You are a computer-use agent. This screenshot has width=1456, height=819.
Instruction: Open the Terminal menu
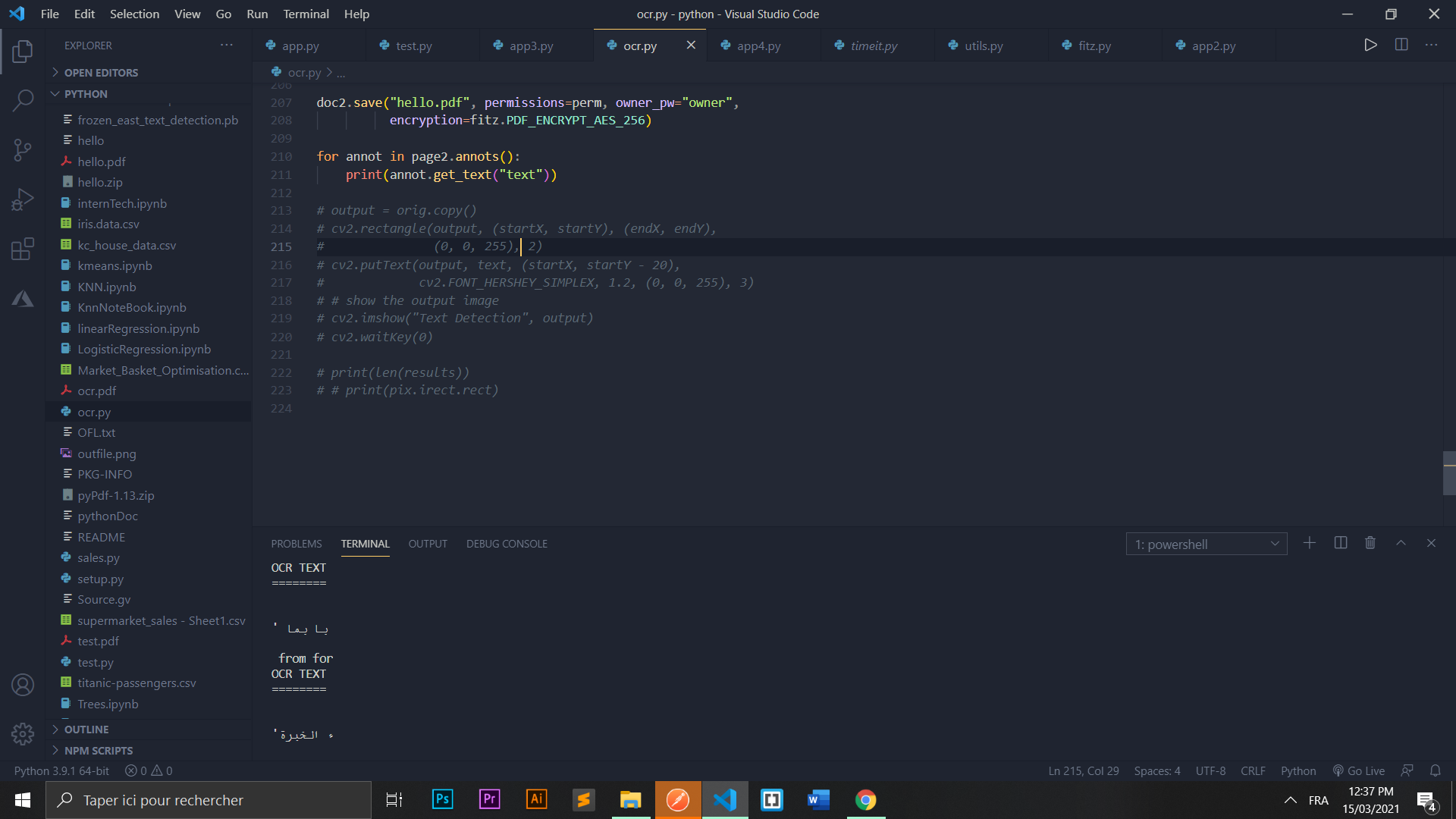click(x=306, y=14)
